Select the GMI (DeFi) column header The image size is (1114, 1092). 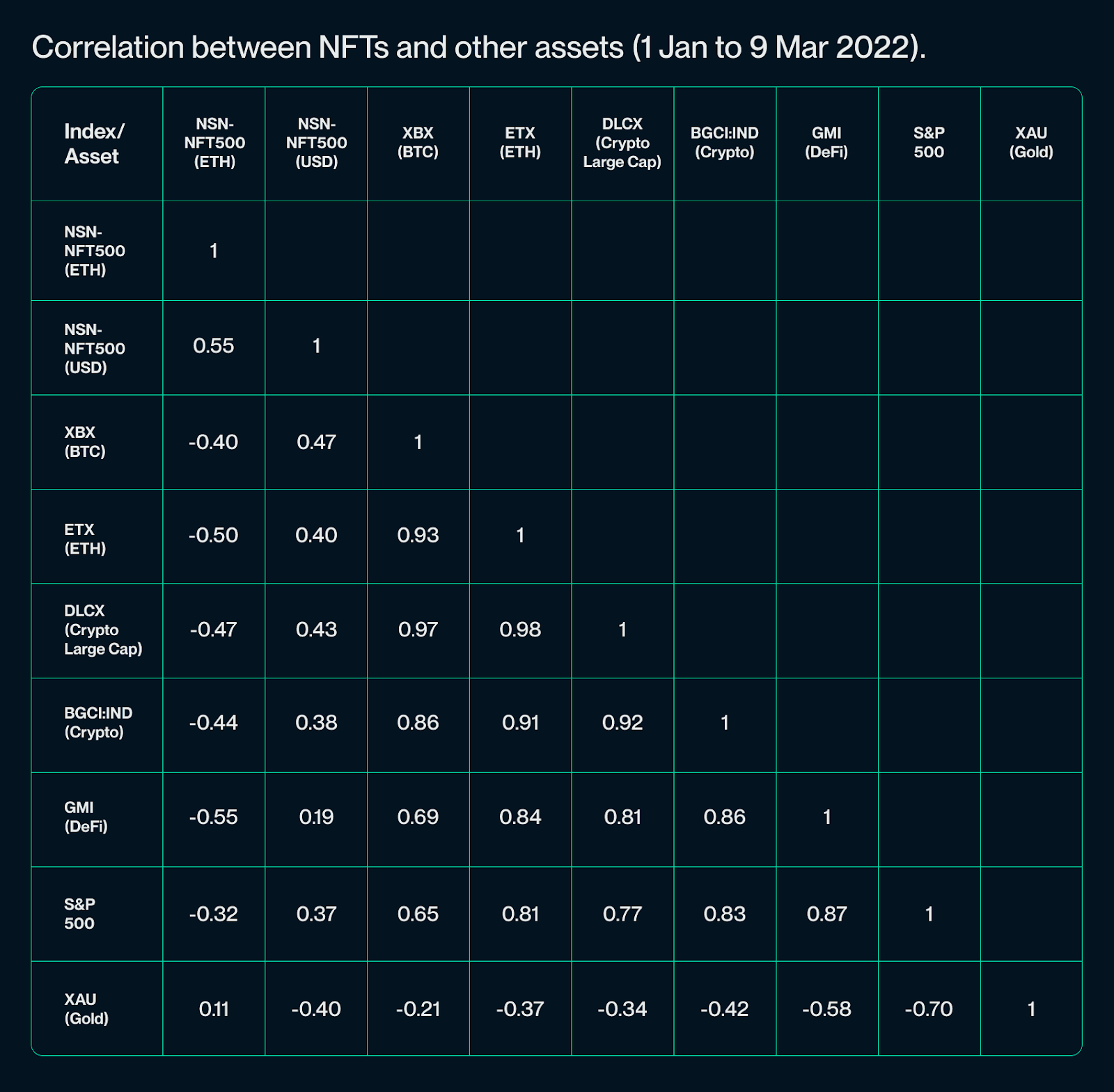826,143
